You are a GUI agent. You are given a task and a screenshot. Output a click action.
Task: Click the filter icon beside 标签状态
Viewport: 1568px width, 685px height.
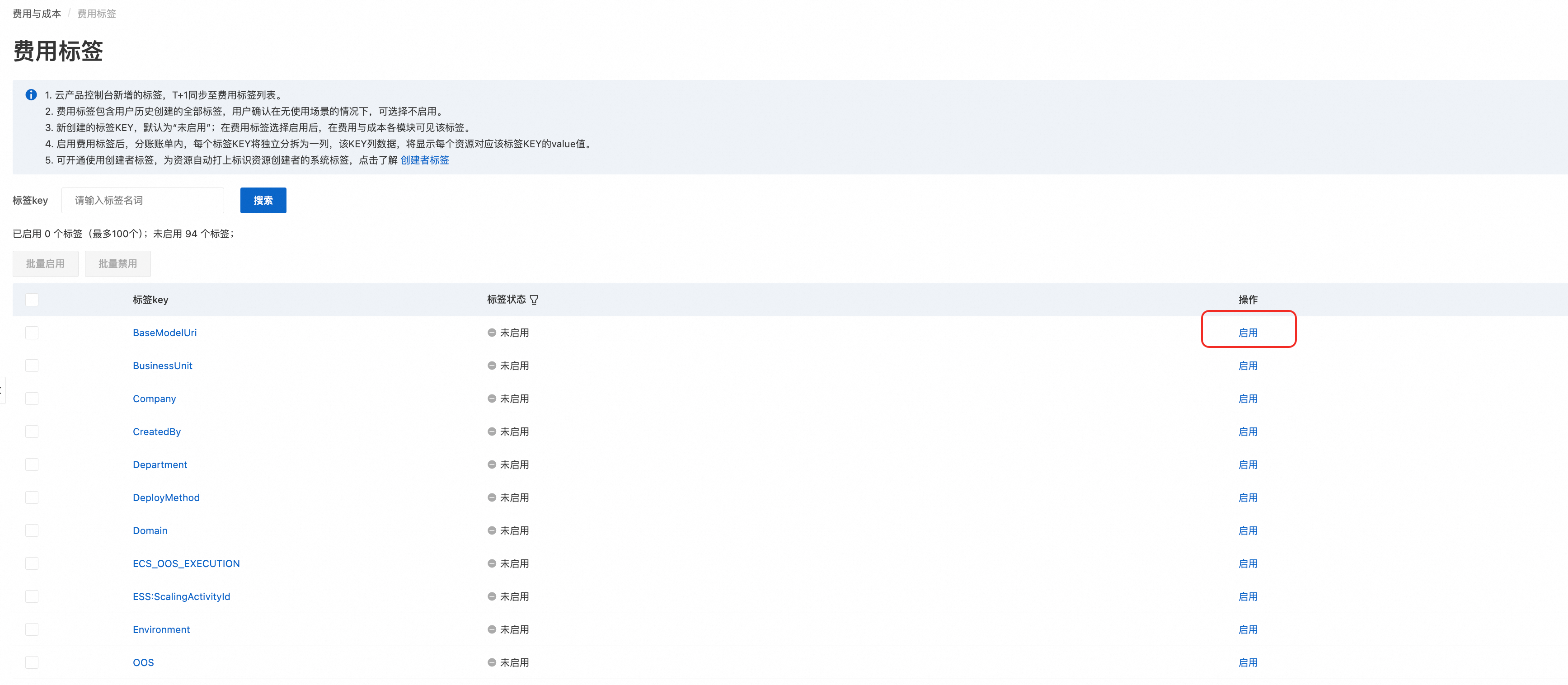[x=534, y=300]
